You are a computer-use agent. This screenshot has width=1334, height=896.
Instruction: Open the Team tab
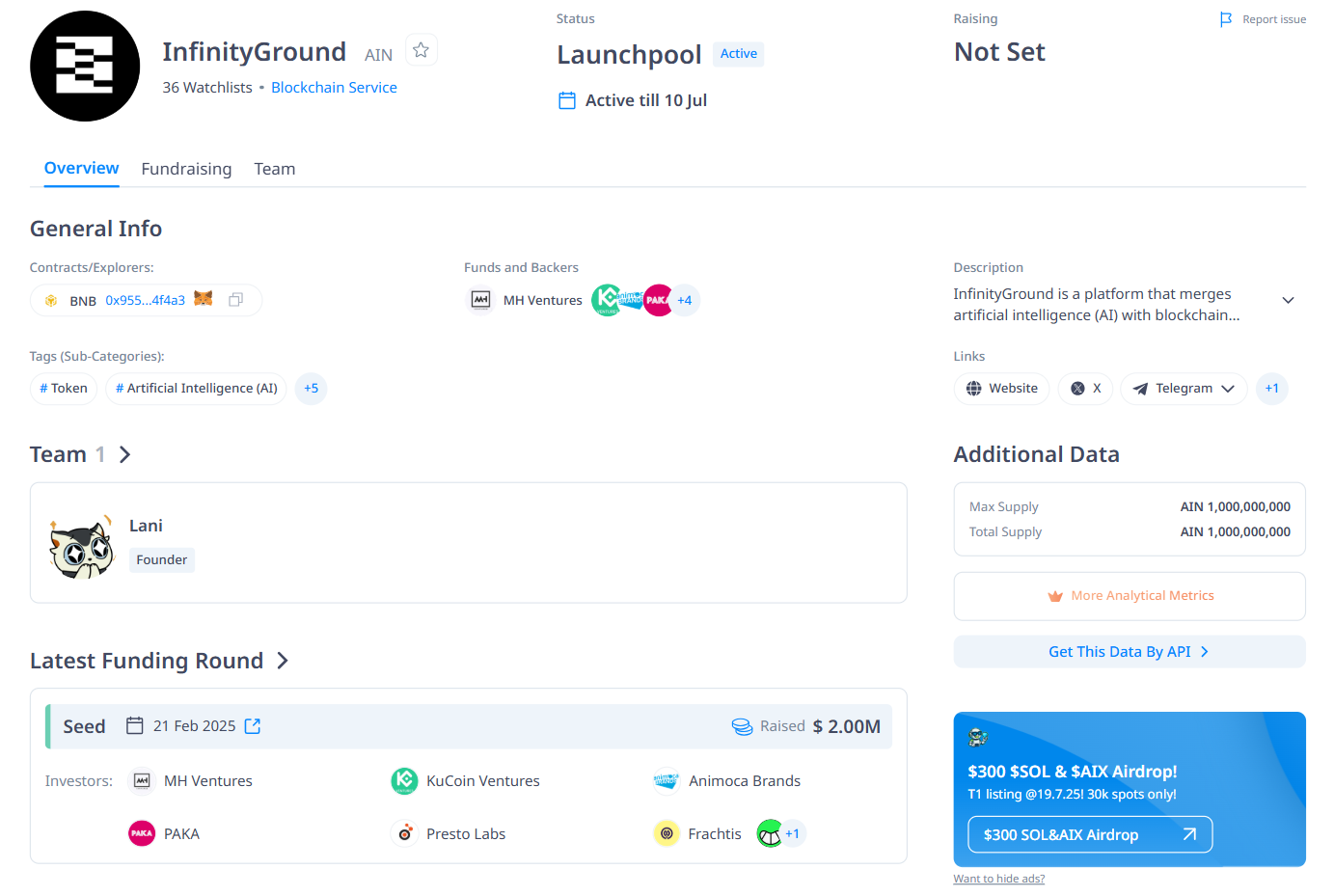point(275,169)
